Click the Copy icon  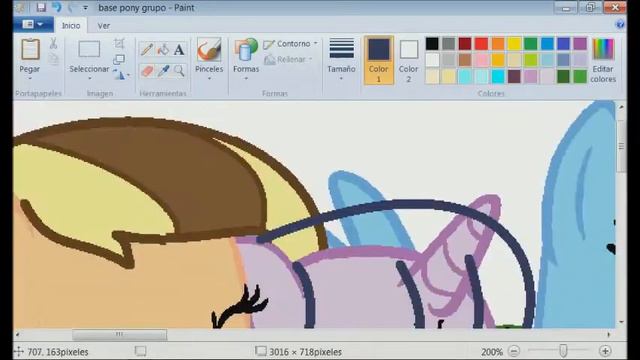(53, 60)
